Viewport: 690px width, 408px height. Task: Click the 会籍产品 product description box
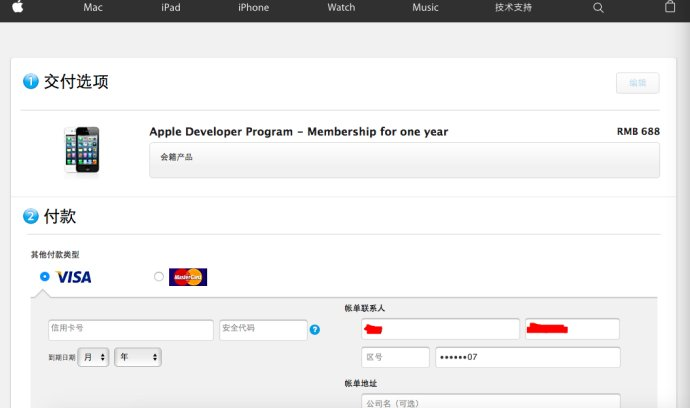tap(404, 160)
